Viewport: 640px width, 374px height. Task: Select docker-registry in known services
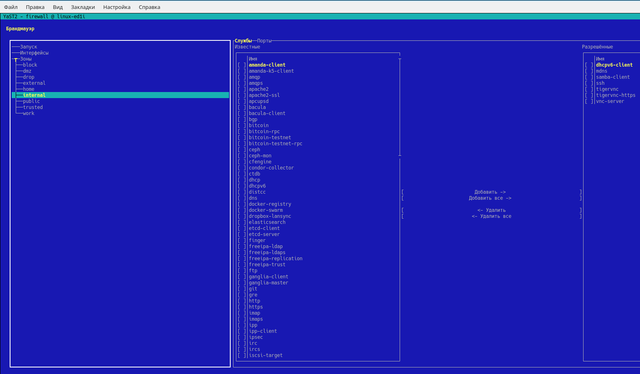click(270, 204)
